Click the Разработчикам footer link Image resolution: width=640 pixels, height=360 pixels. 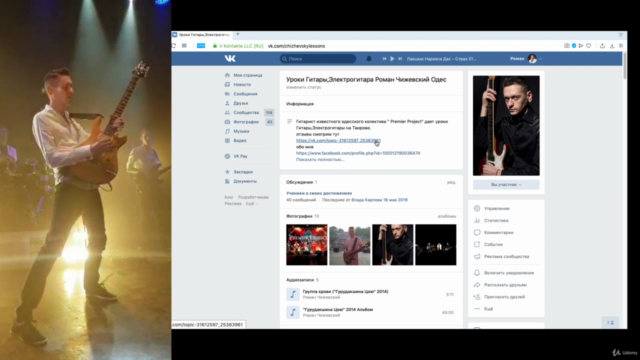253,197
